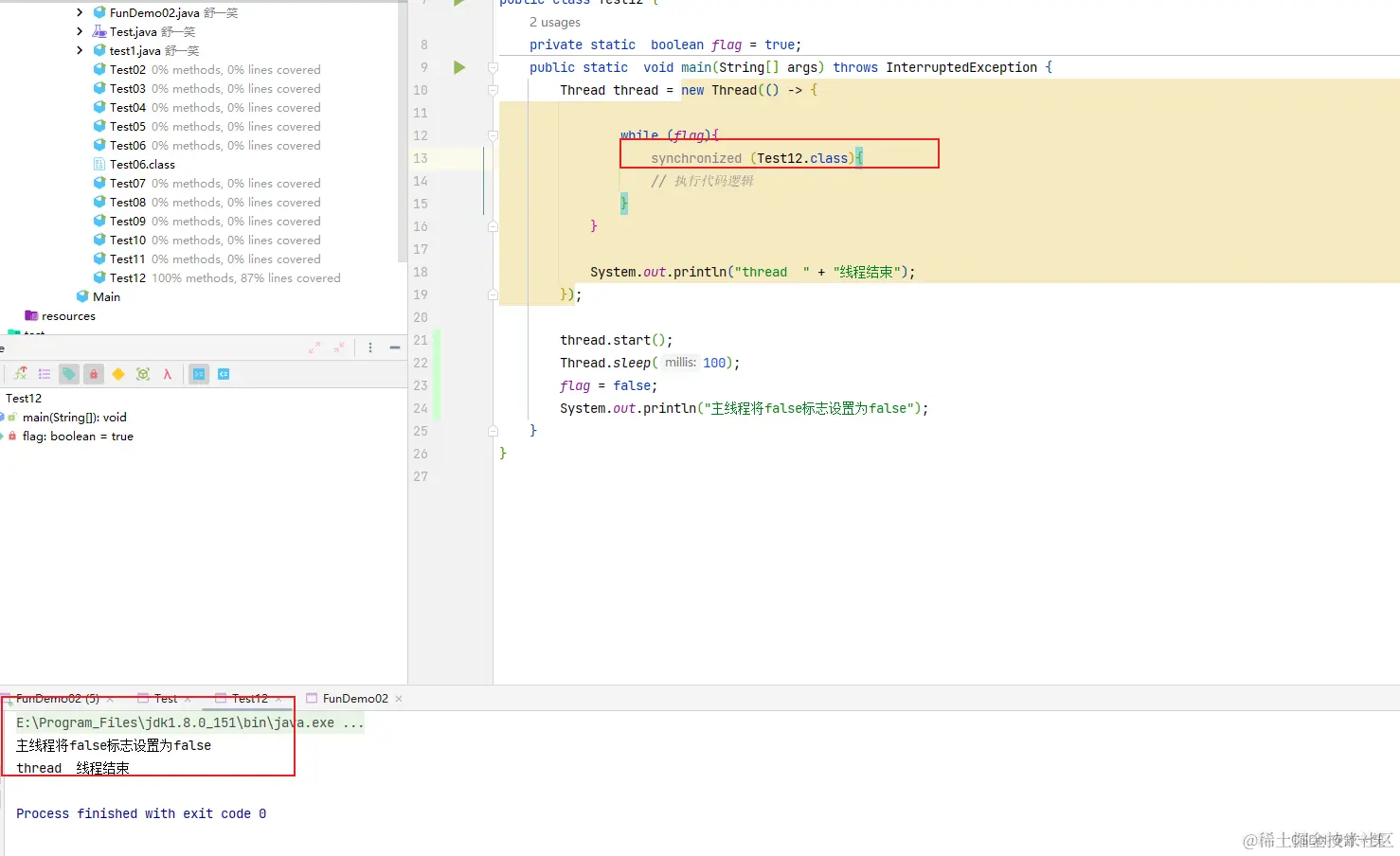1400x856 pixels.
Task: Open Structure panel options menu (three dots)
Action: pos(370,348)
